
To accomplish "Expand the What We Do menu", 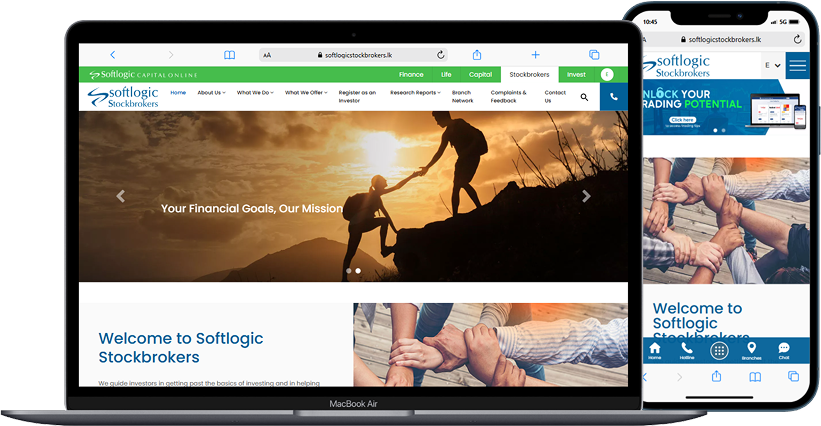I will pyautogui.click(x=255, y=93).
